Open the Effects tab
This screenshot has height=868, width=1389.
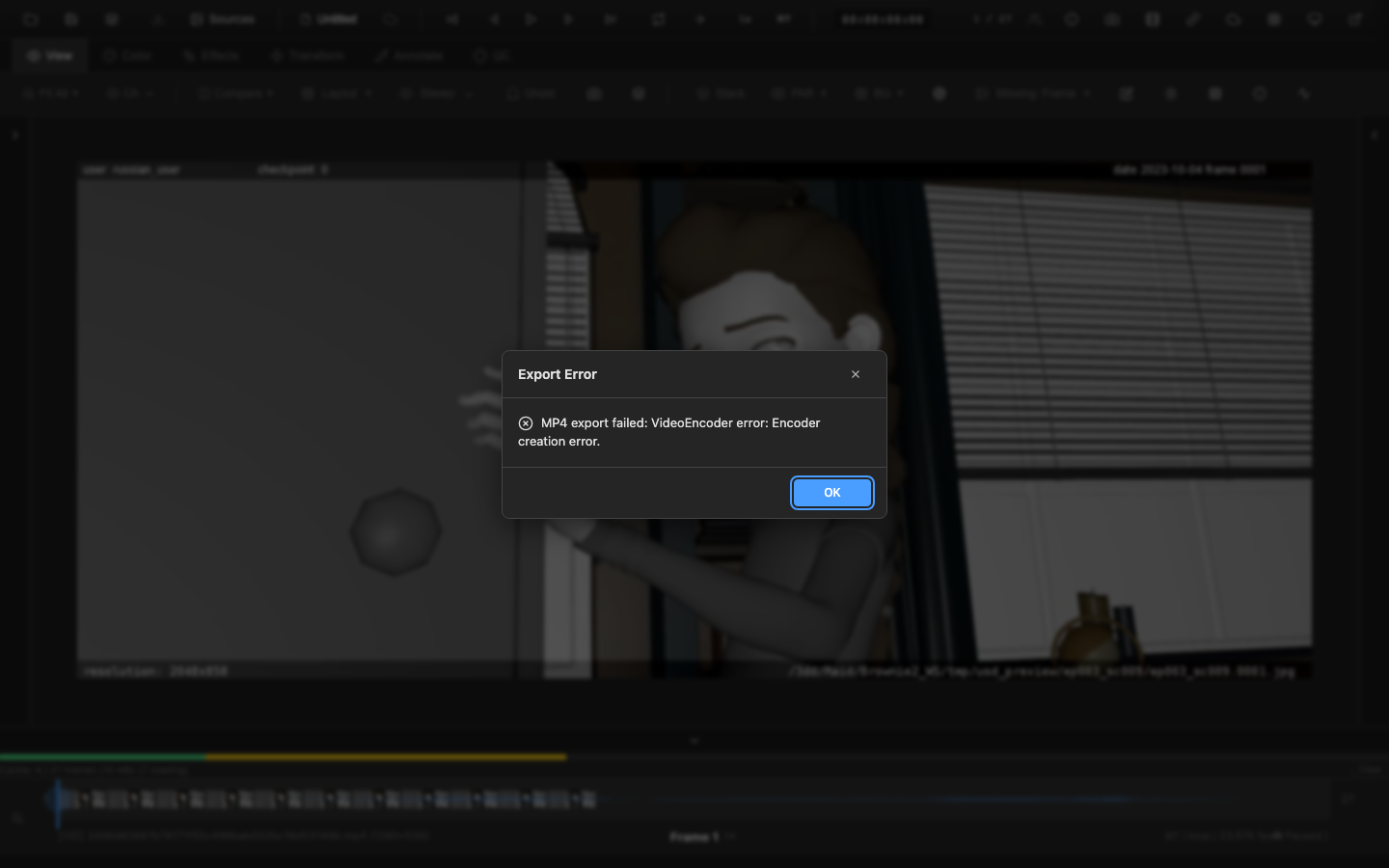click(x=210, y=55)
